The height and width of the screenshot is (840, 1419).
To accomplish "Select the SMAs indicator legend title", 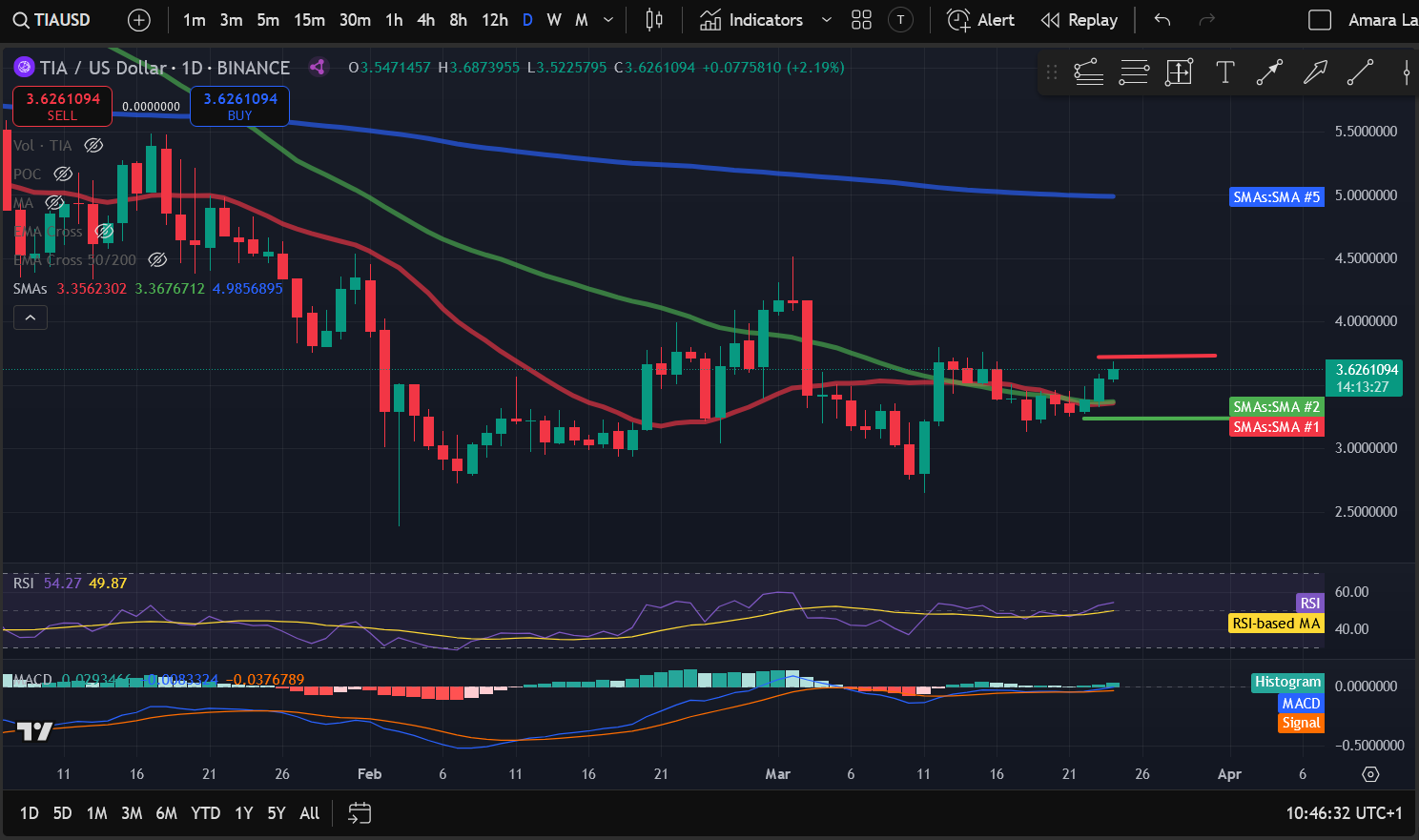I will pos(31,289).
